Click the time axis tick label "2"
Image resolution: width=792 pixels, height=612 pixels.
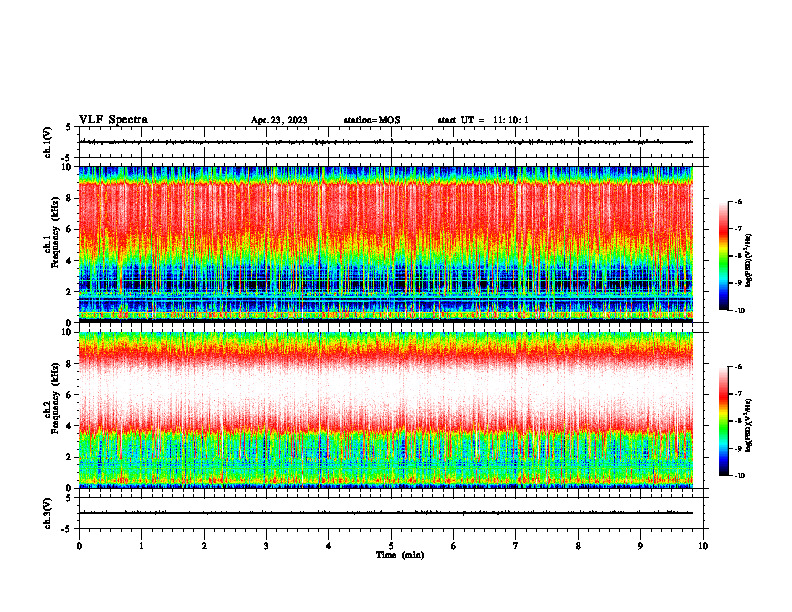tap(204, 546)
